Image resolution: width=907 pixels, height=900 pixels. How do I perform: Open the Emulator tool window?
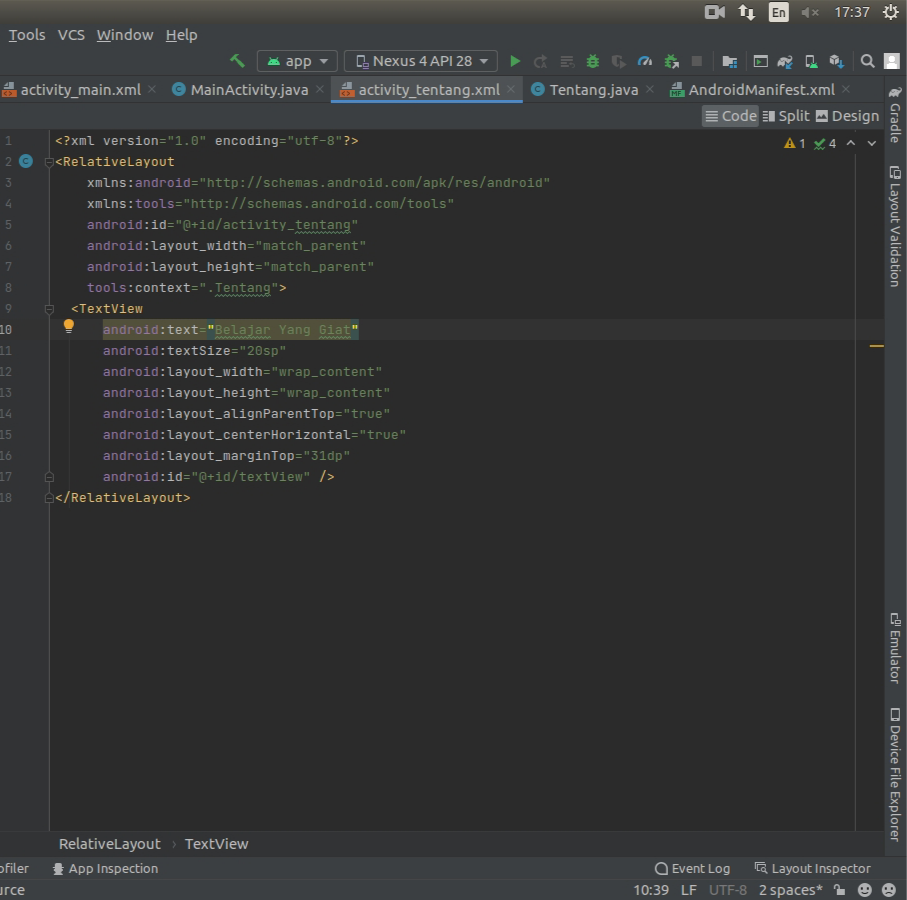click(894, 648)
